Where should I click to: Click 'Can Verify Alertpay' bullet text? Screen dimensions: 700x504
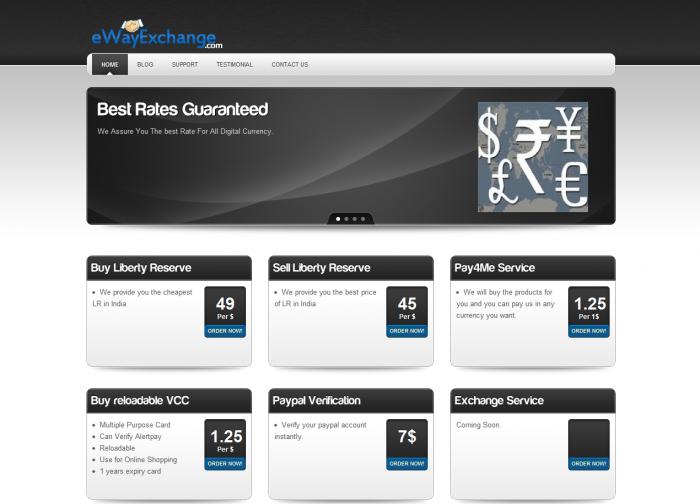click(130, 437)
